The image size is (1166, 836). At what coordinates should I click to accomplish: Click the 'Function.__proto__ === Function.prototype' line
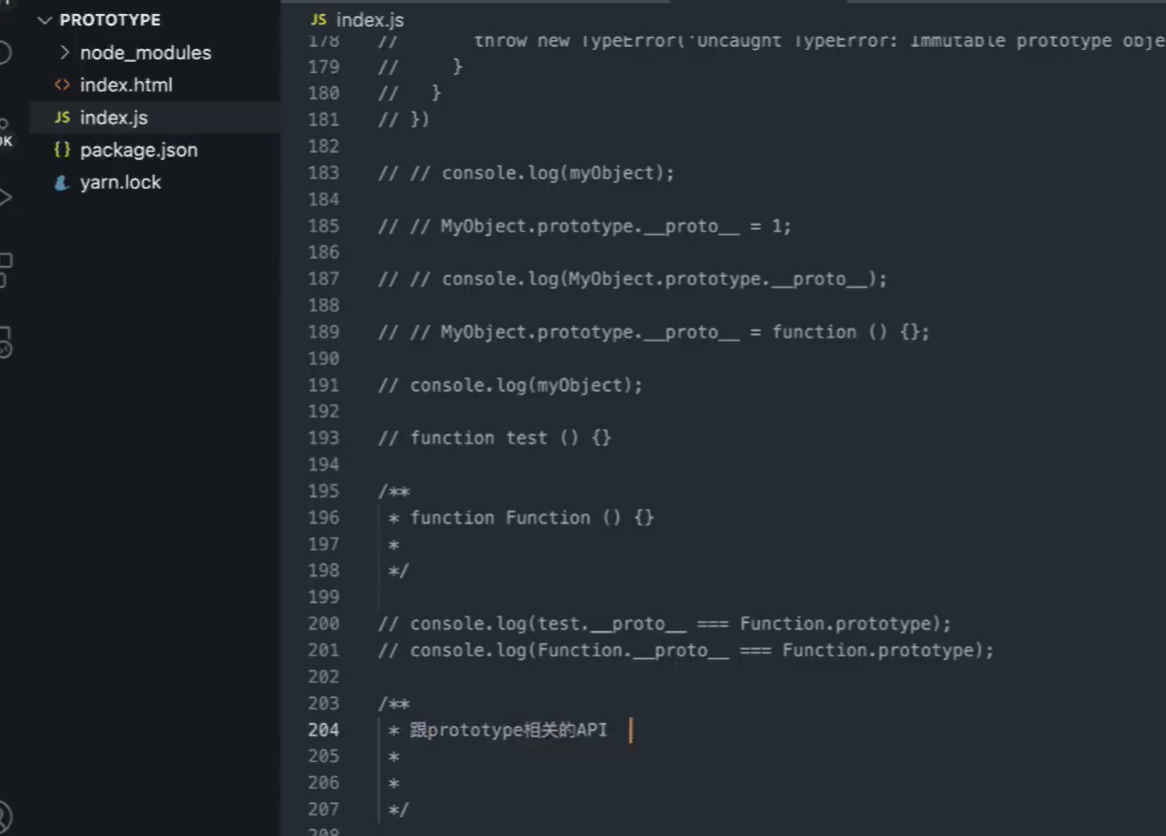686,650
